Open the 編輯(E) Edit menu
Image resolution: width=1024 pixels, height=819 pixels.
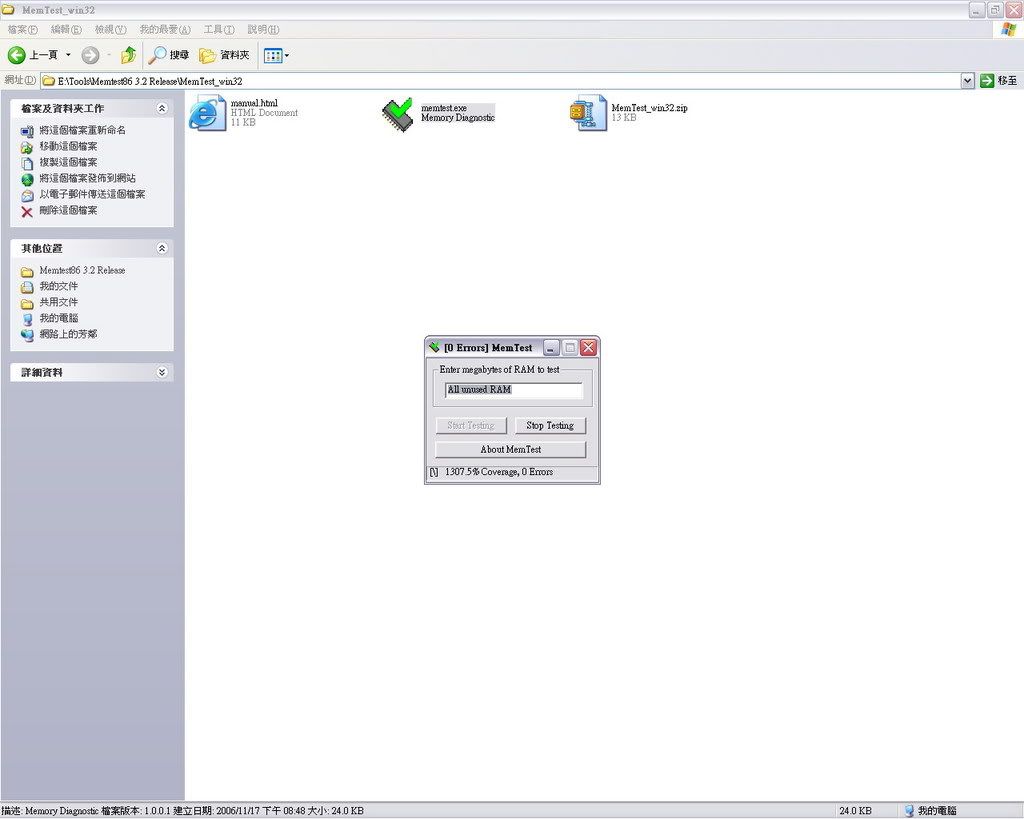point(66,29)
